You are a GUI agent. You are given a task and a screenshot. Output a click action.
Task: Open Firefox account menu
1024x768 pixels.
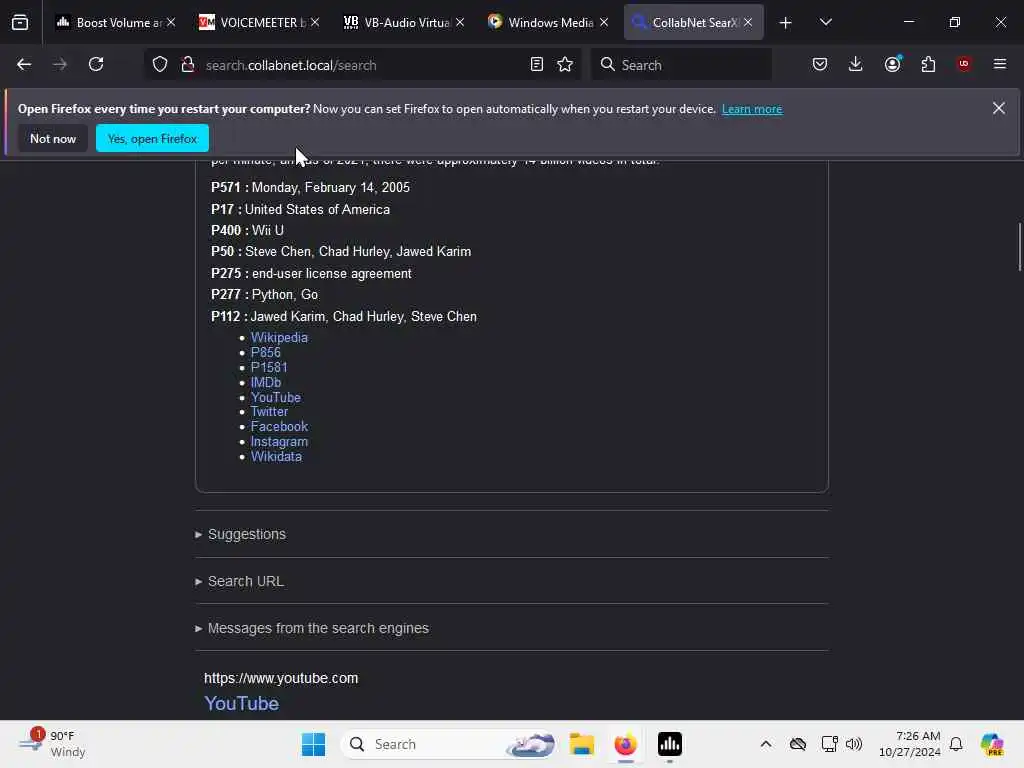click(893, 64)
